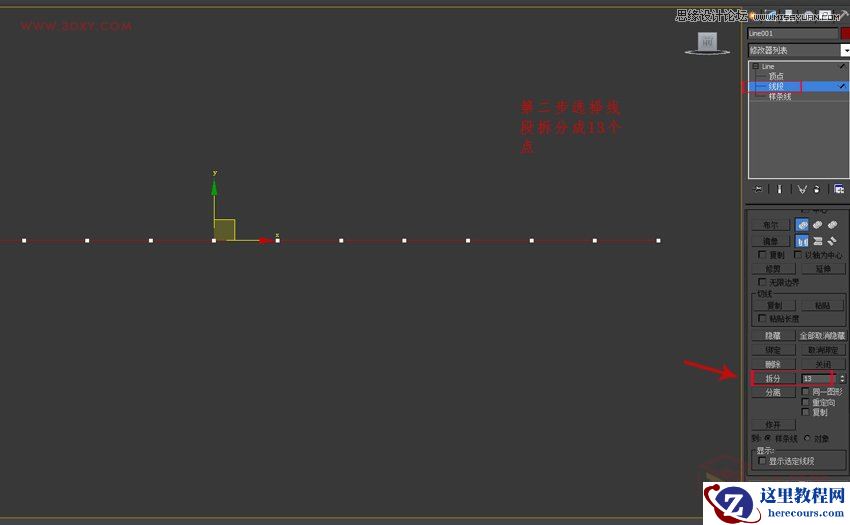Viewport: 850px width, 525px height.
Task: Click remove modifier from stack icon
Action: point(817,189)
